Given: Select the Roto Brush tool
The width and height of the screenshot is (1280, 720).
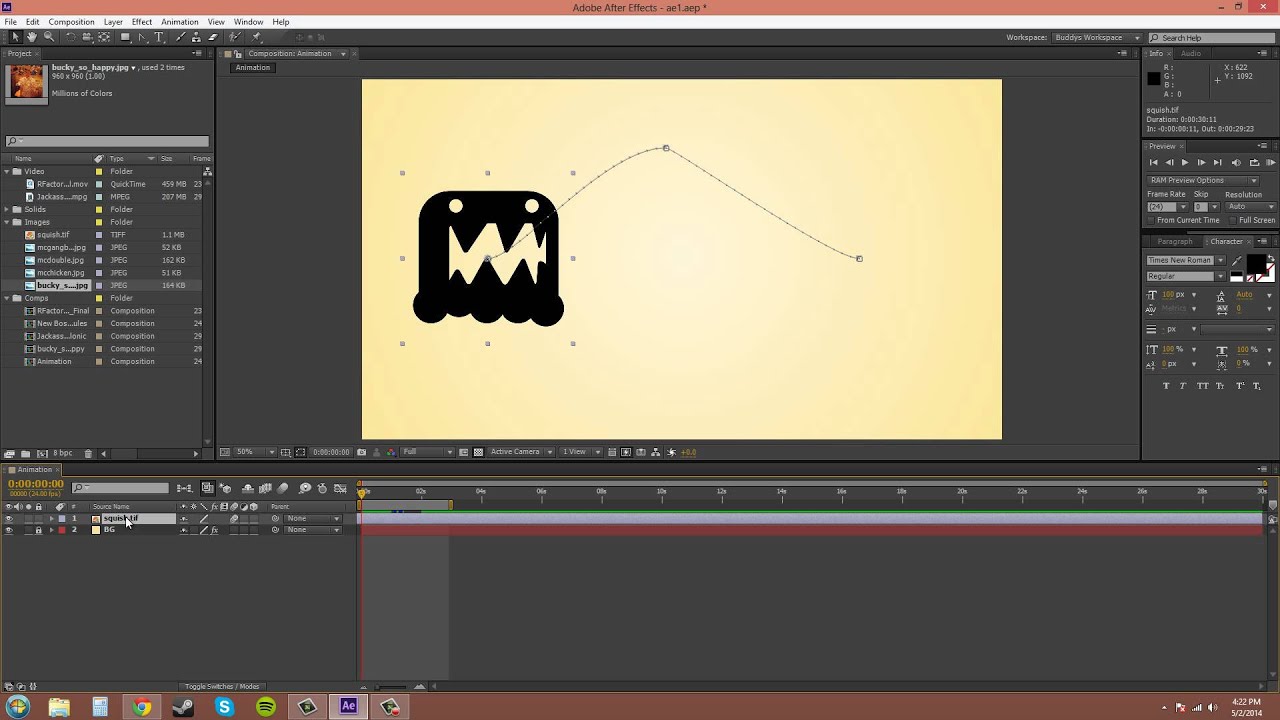Looking at the screenshot, I should (x=235, y=37).
